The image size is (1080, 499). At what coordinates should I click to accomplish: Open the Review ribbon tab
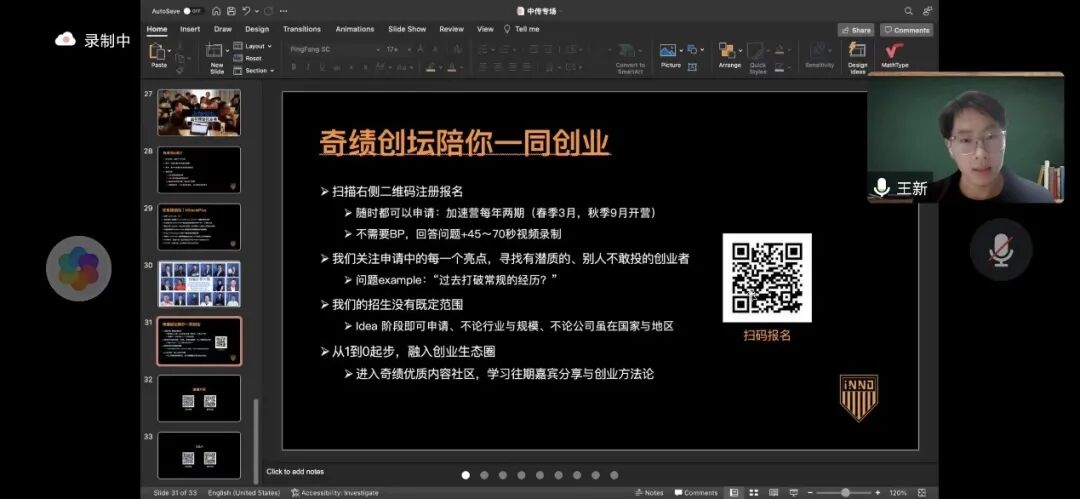click(x=451, y=29)
